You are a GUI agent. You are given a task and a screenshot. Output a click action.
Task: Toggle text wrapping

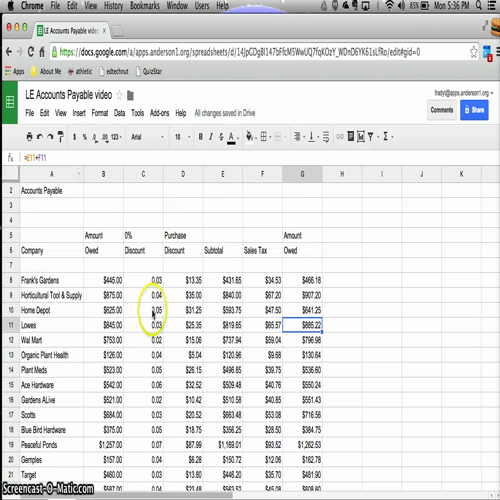click(326, 137)
